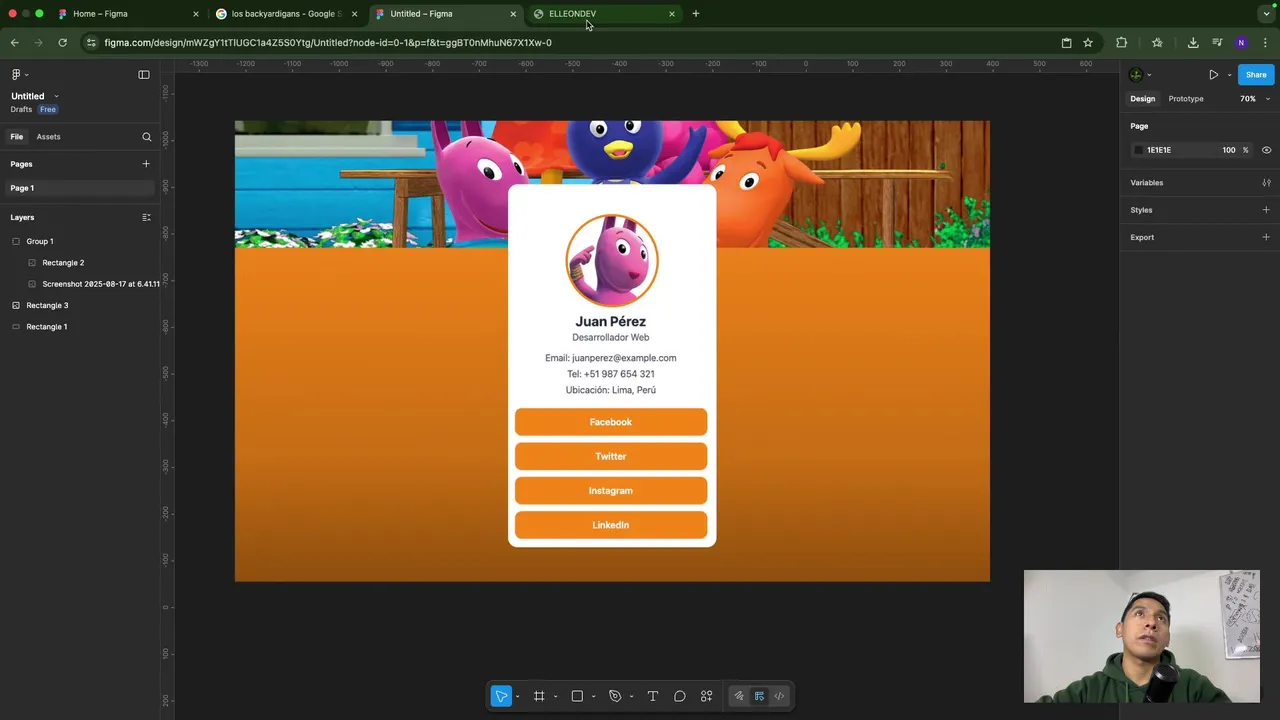Click the Share button
The width and height of the screenshot is (1280, 720).
(x=1256, y=74)
